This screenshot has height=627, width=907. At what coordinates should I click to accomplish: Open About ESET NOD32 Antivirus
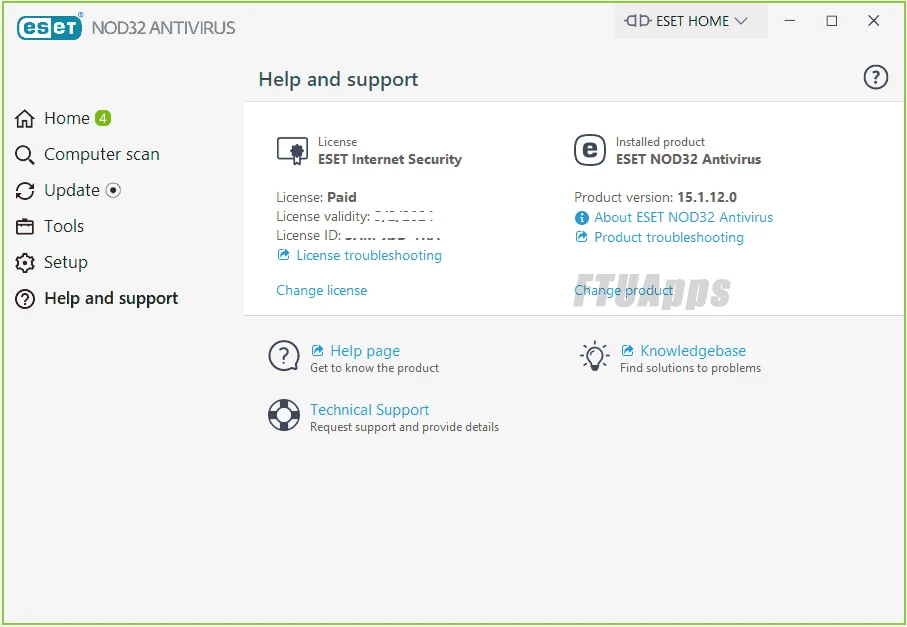[684, 217]
